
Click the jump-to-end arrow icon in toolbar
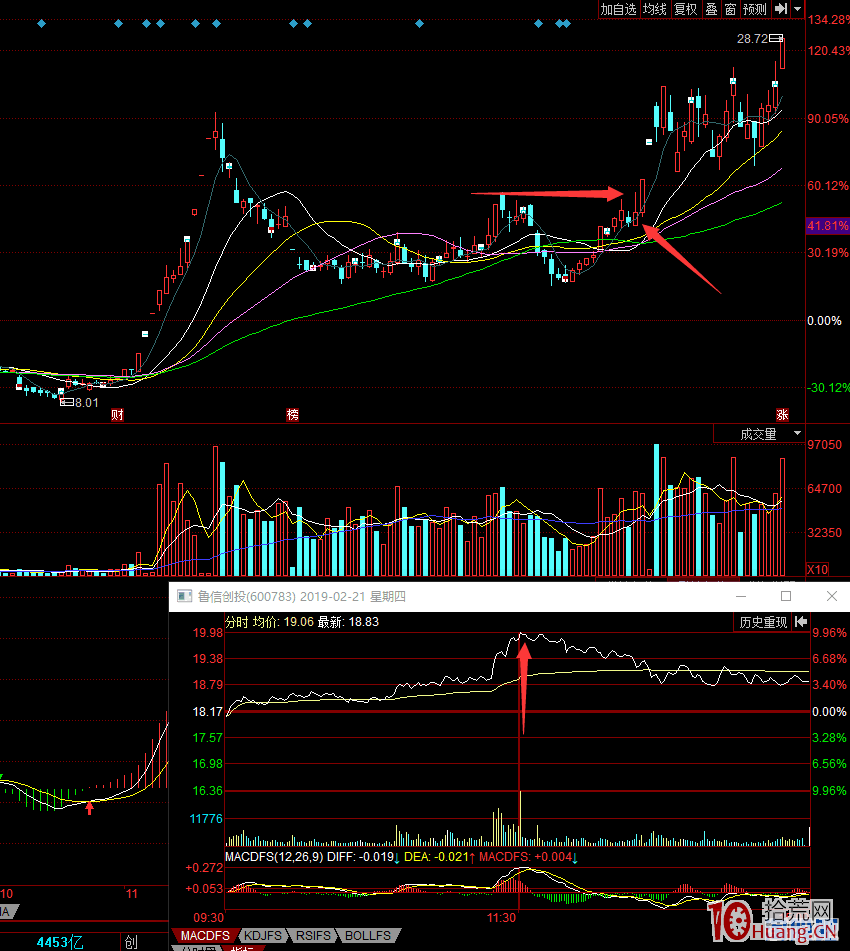[781, 9]
